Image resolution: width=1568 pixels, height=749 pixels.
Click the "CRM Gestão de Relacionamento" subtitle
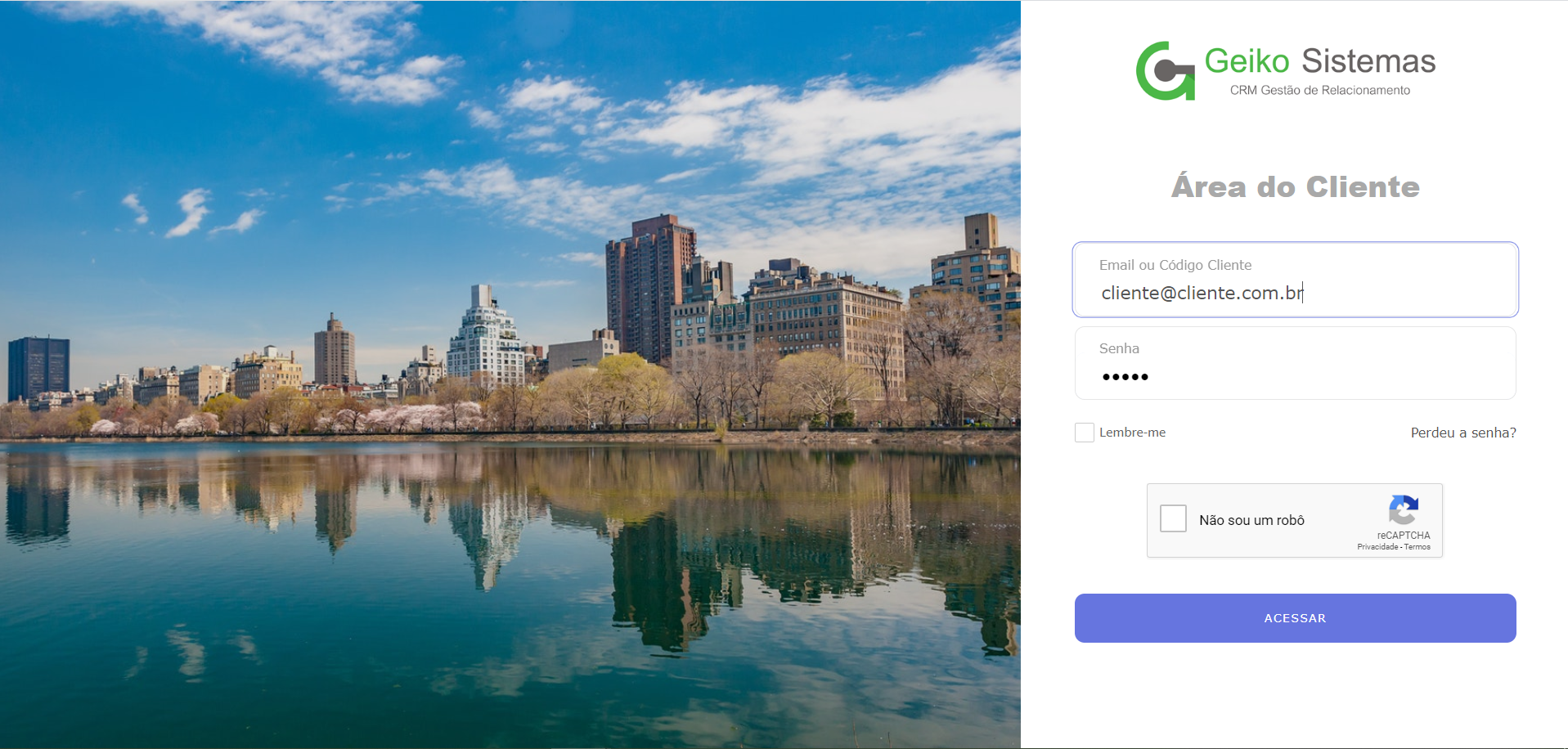[1319, 90]
